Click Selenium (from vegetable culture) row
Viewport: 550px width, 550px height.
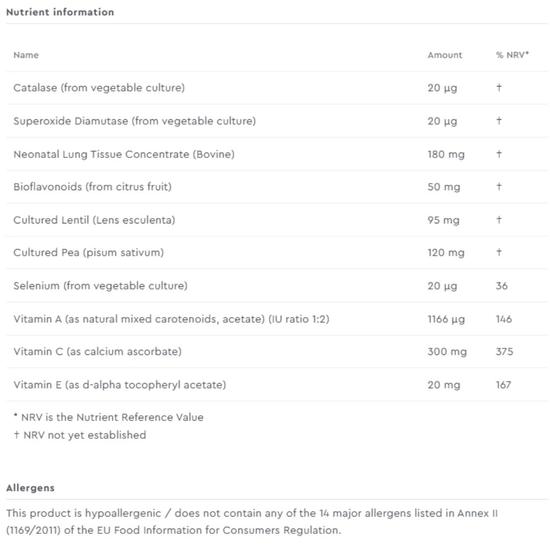277,286
